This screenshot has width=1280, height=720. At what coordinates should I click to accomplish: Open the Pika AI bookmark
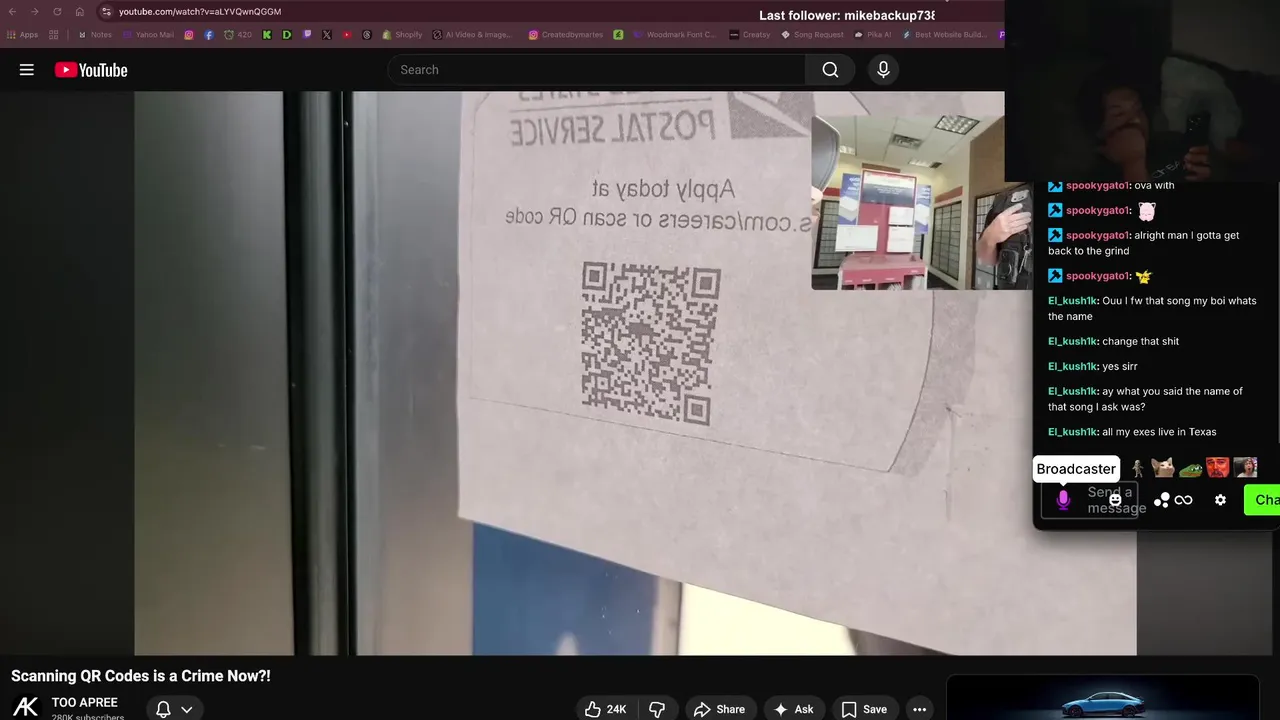point(873,35)
